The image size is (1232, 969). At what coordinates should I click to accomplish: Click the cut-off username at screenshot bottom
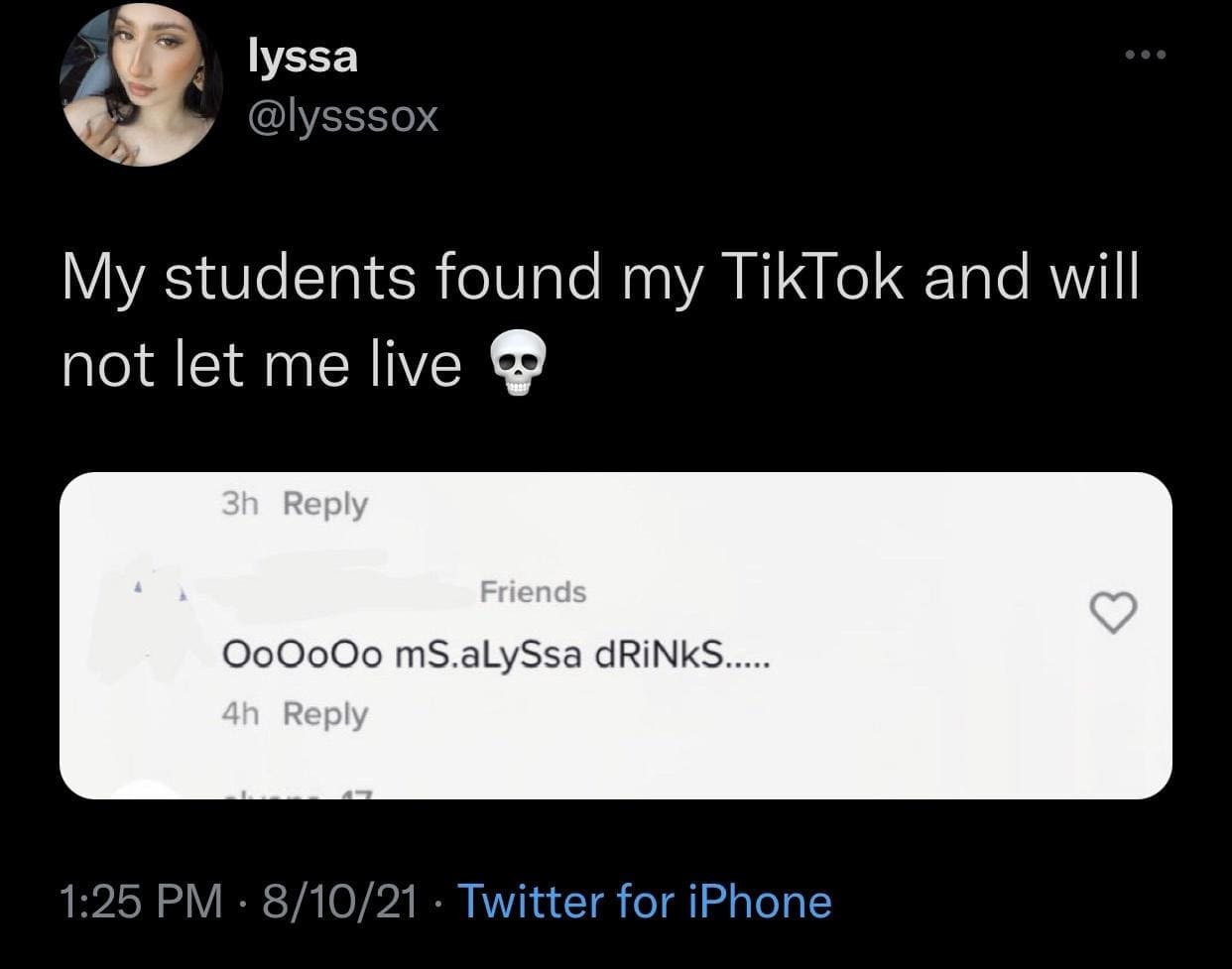[x=298, y=792]
